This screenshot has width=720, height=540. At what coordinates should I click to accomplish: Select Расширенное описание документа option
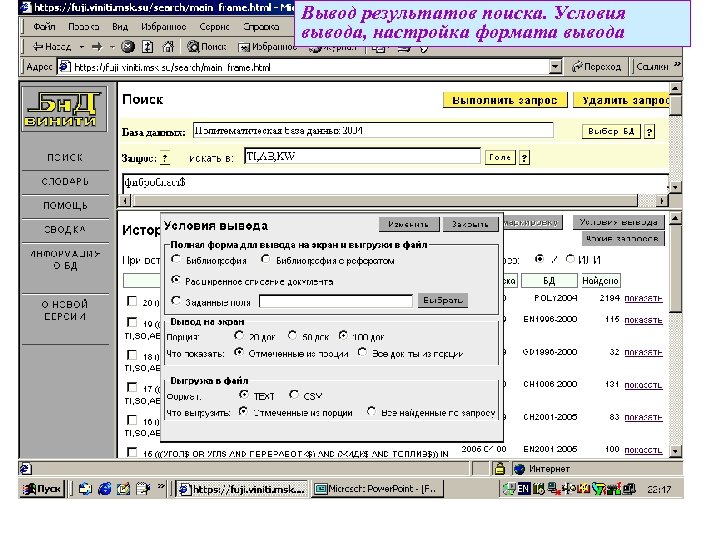(x=175, y=280)
